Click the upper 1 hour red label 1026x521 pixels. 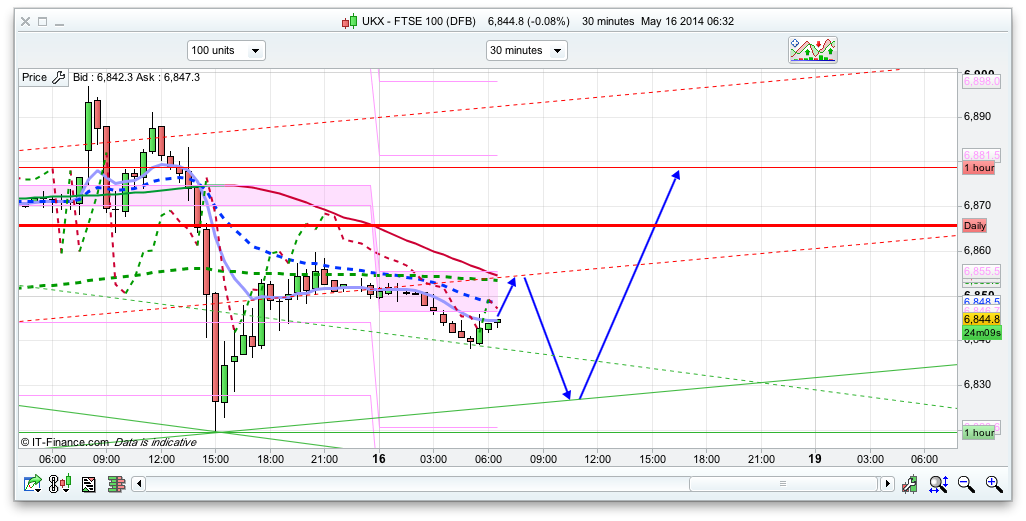(978, 168)
